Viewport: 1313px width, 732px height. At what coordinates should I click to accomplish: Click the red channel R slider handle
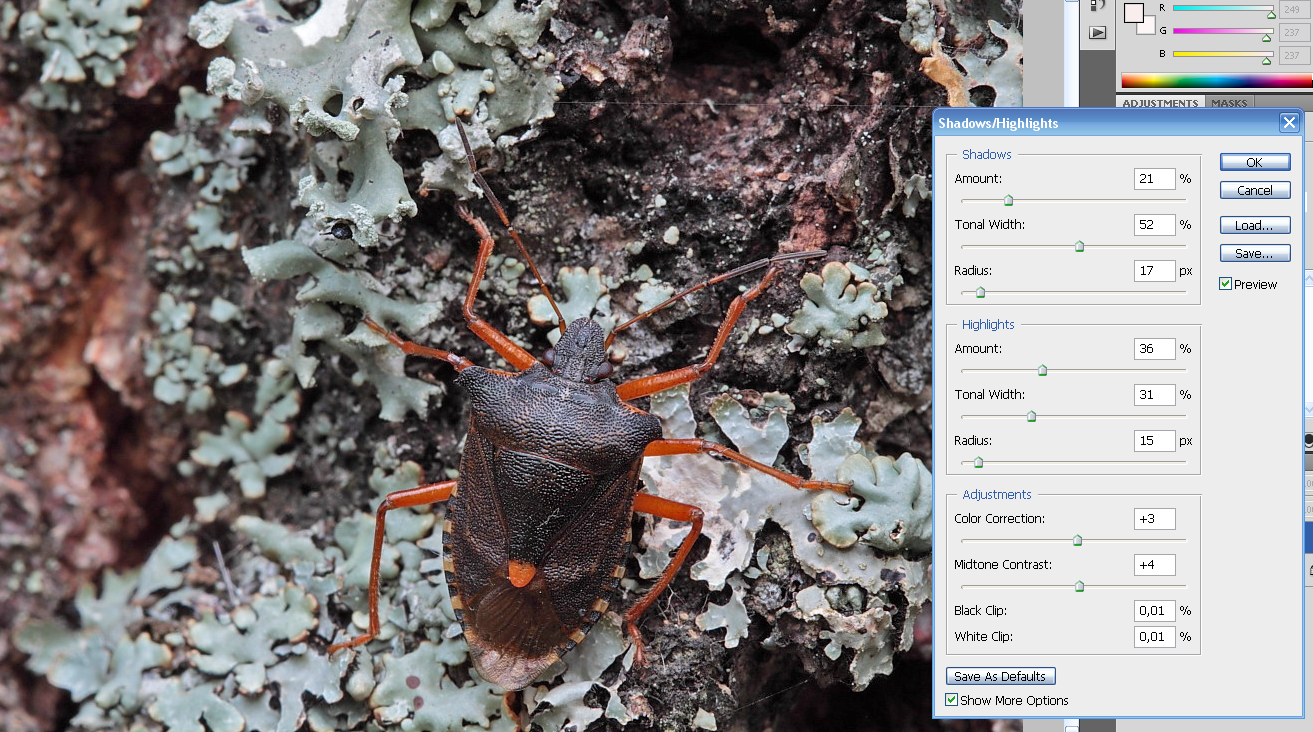pos(1271,14)
